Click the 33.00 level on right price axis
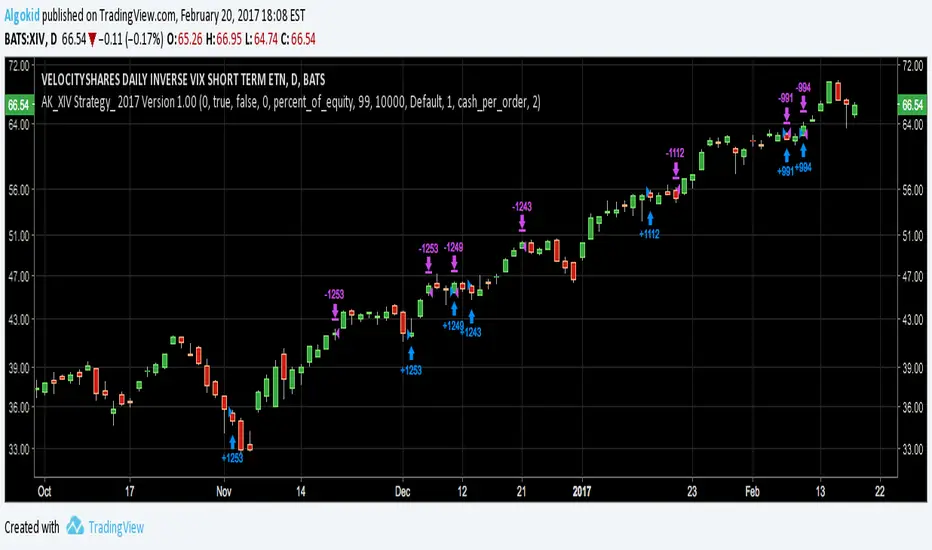 tap(913, 450)
